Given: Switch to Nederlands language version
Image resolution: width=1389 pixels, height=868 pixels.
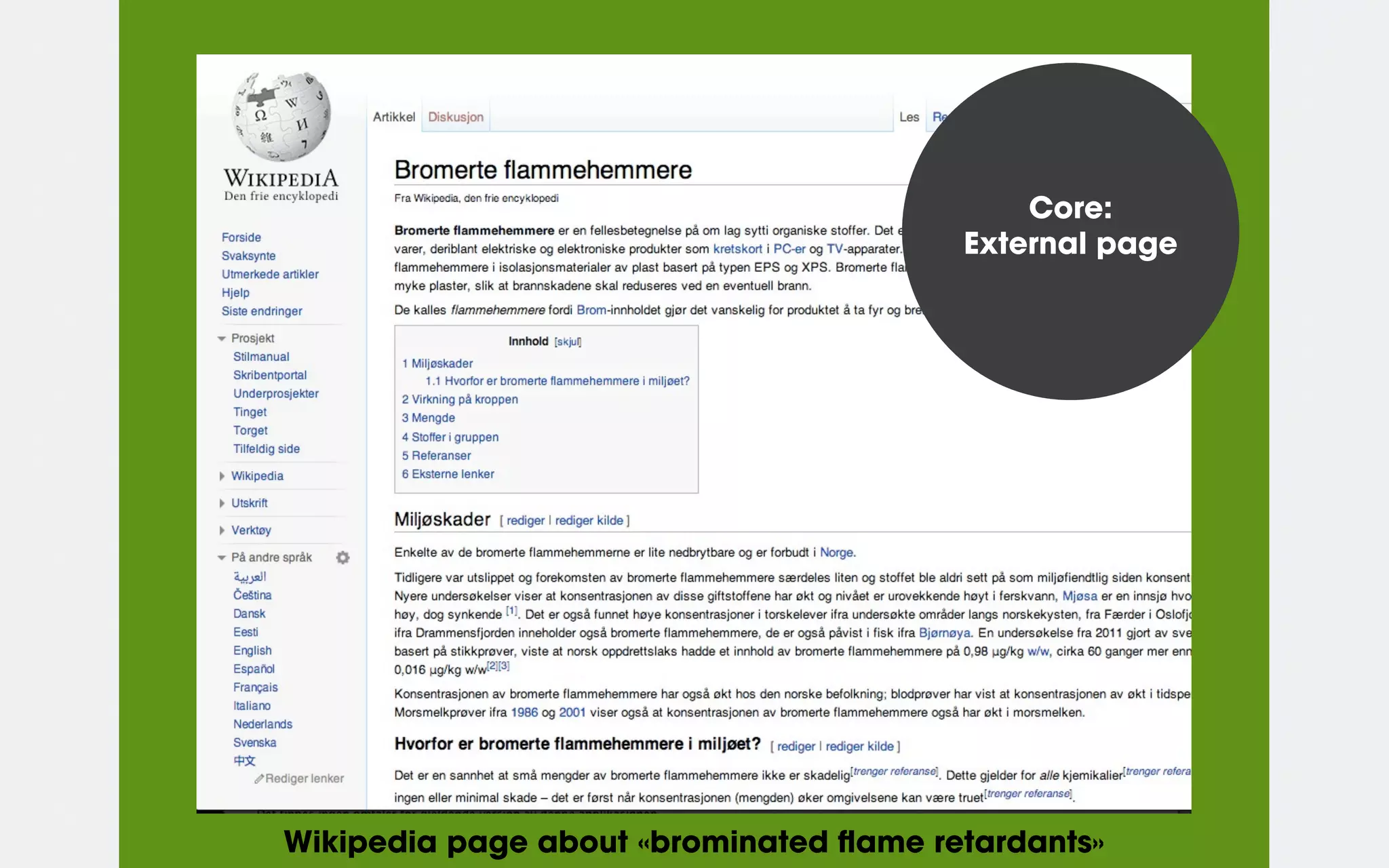Looking at the screenshot, I should (x=263, y=724).
